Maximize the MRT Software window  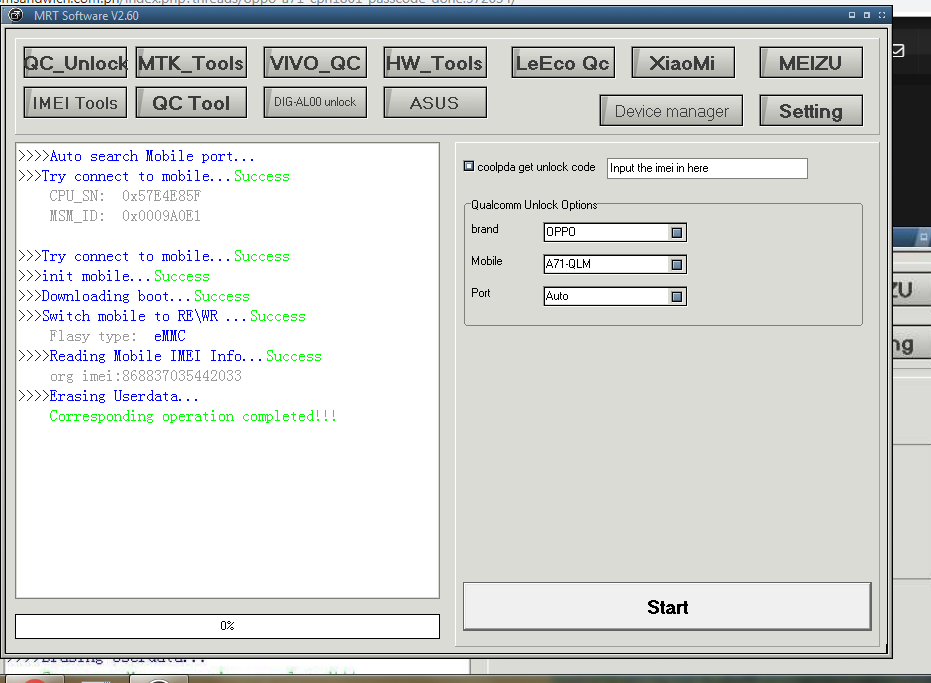[867, 15]
